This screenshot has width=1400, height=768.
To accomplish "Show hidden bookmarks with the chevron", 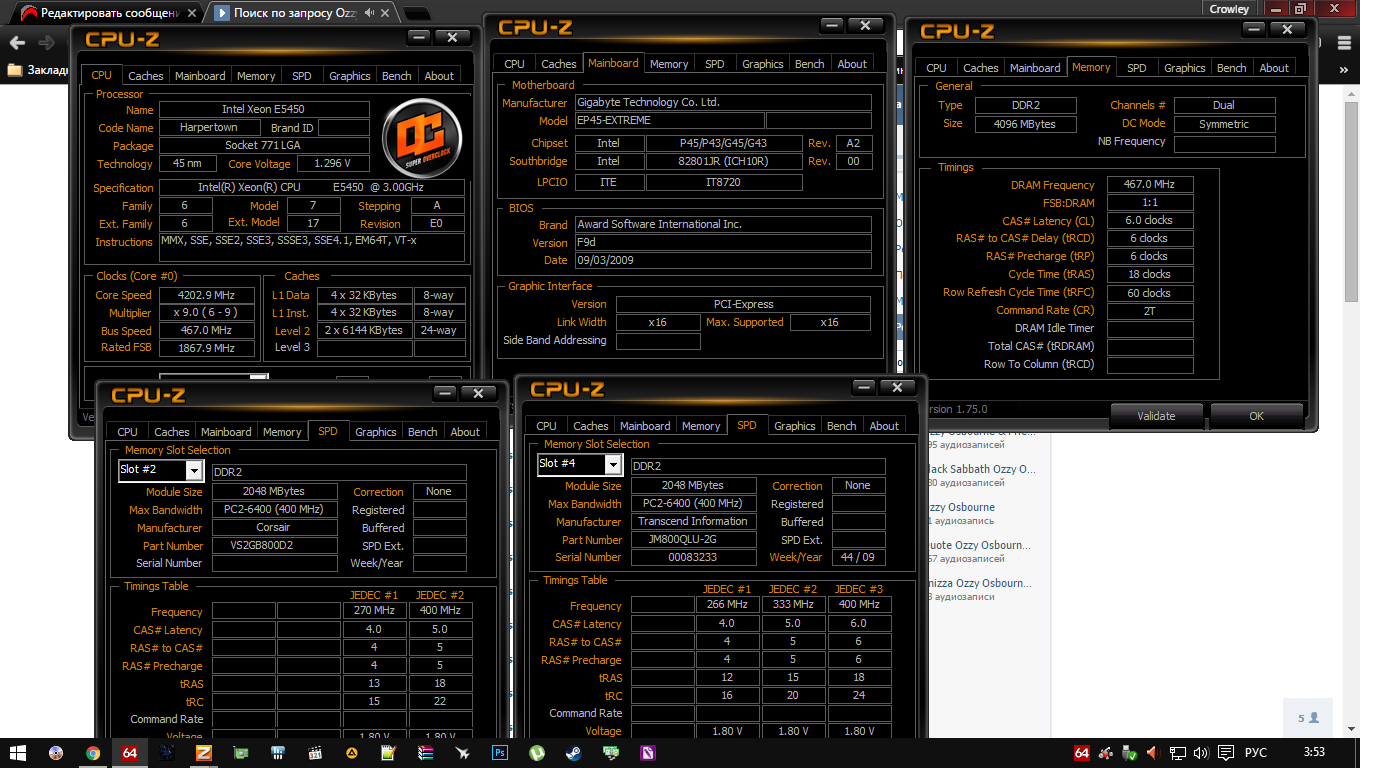I will pyautogui.click(x=1344, y=70).
